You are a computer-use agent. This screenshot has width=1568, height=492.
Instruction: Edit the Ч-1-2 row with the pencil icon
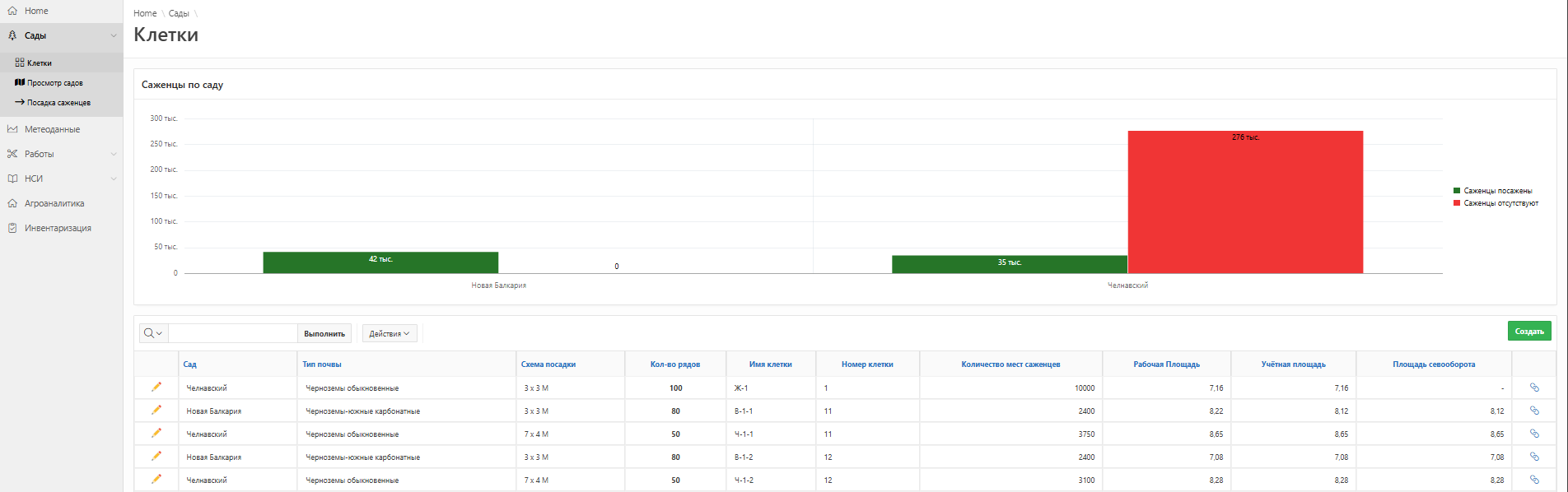click(x=156, y=479)
